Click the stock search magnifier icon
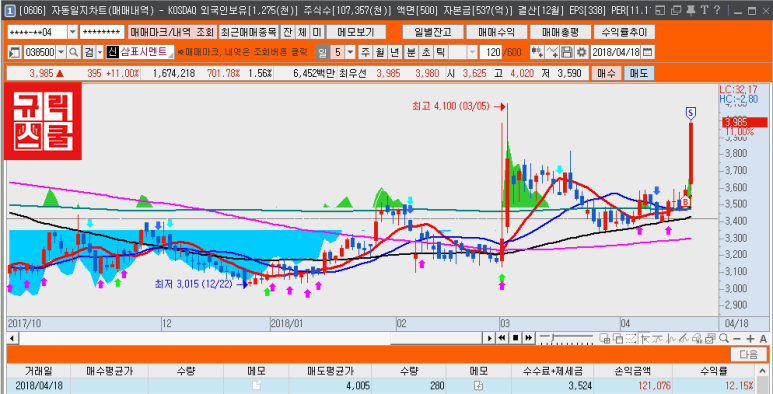The image size is (773, 394). 73,52
